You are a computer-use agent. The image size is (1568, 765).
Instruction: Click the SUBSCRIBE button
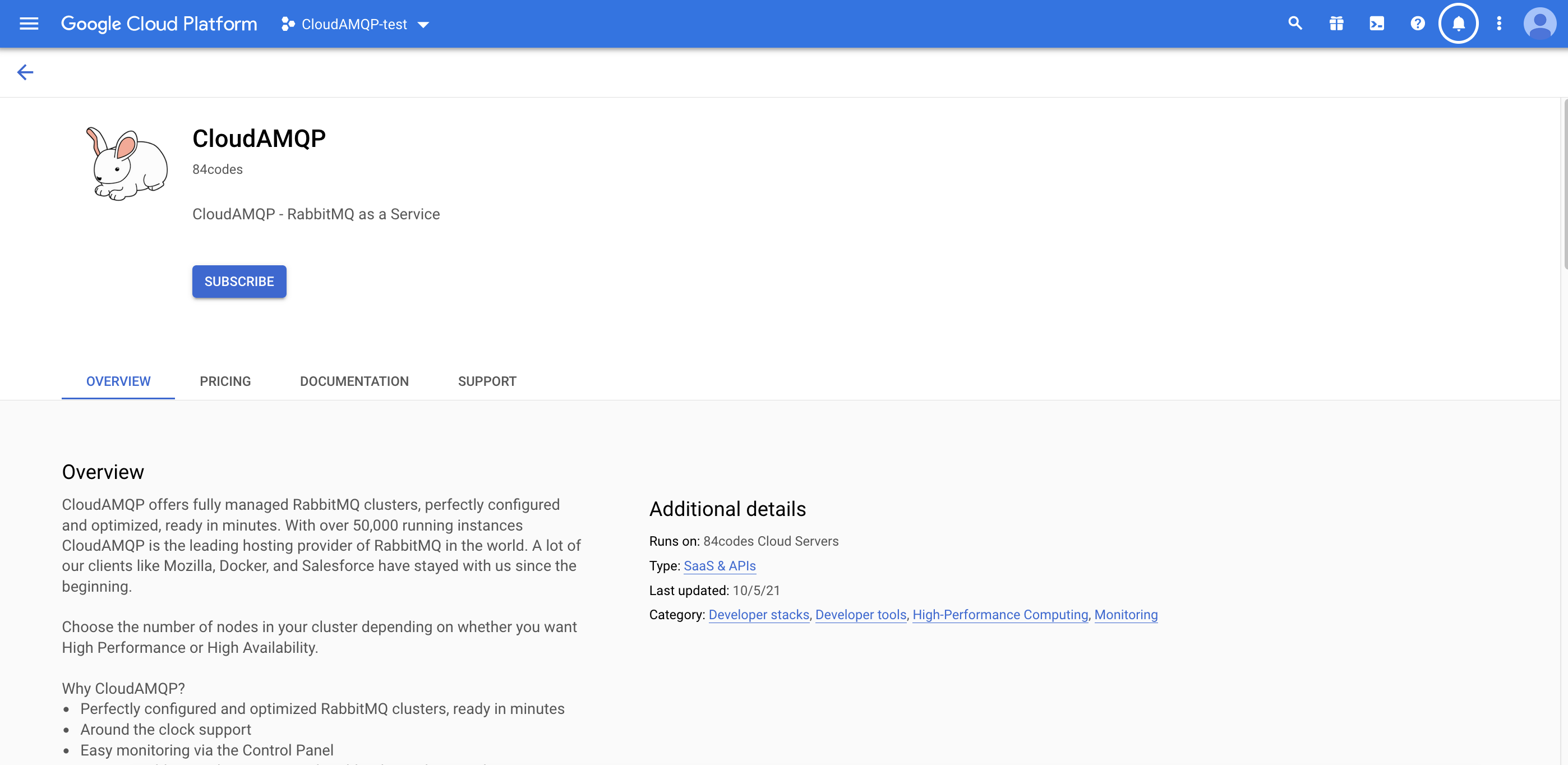coord(239,282)
